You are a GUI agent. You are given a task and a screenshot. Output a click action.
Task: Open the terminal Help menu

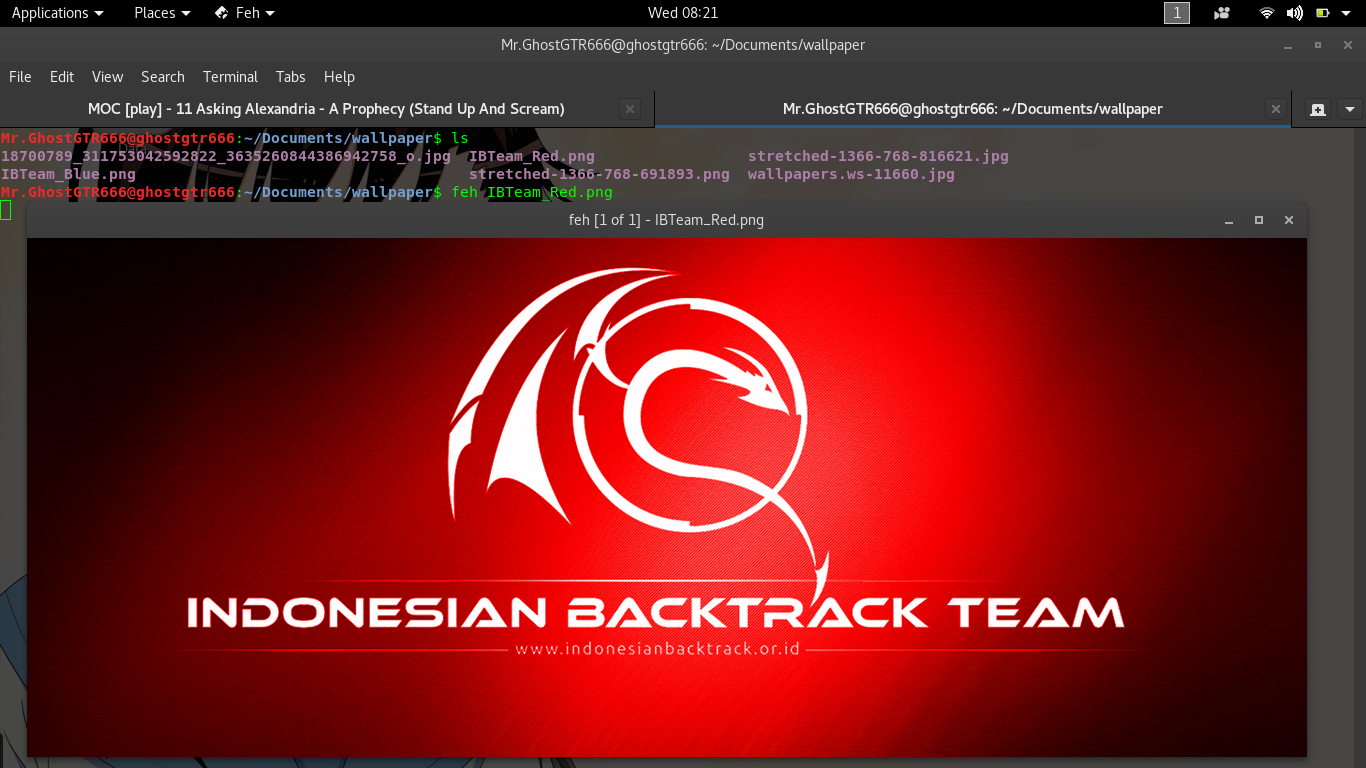click(x=339, y=77)
